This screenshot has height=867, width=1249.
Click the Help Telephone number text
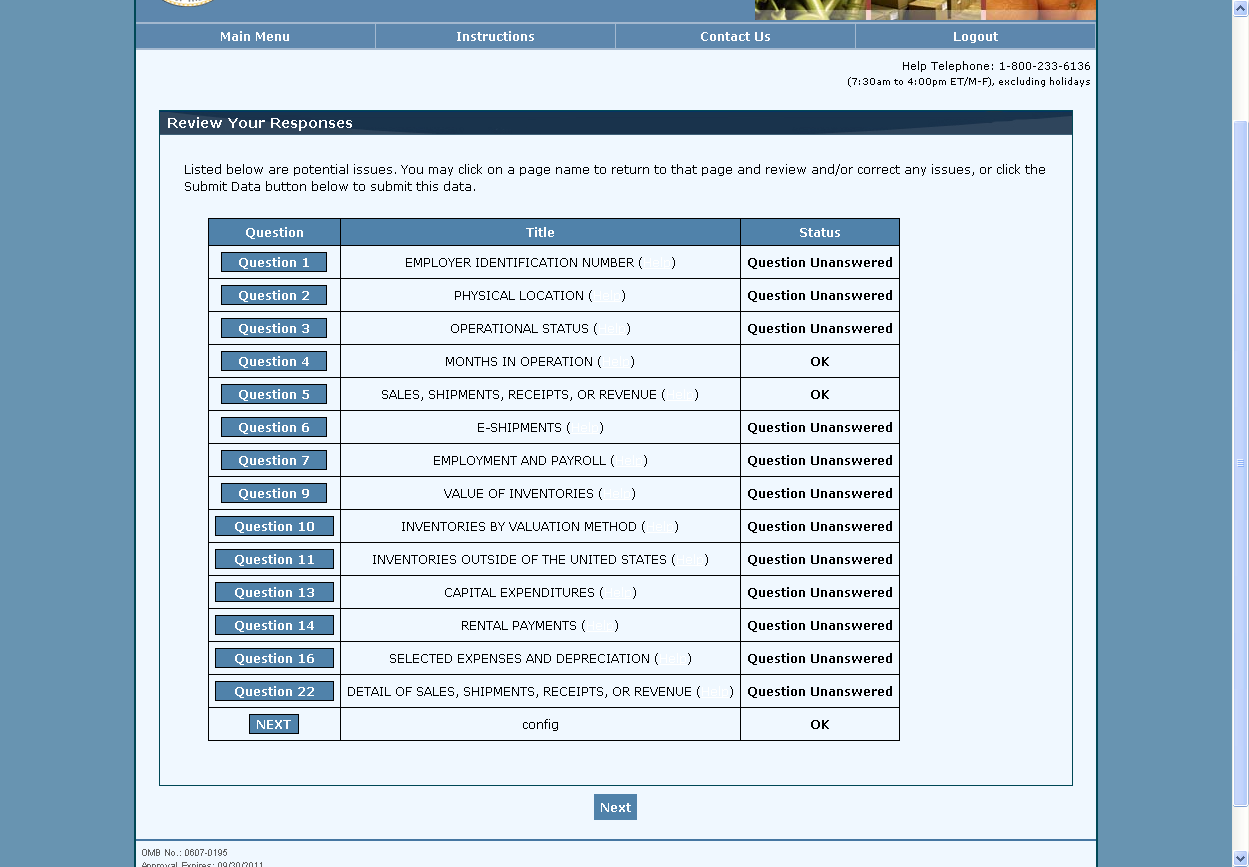coord(996,66)
